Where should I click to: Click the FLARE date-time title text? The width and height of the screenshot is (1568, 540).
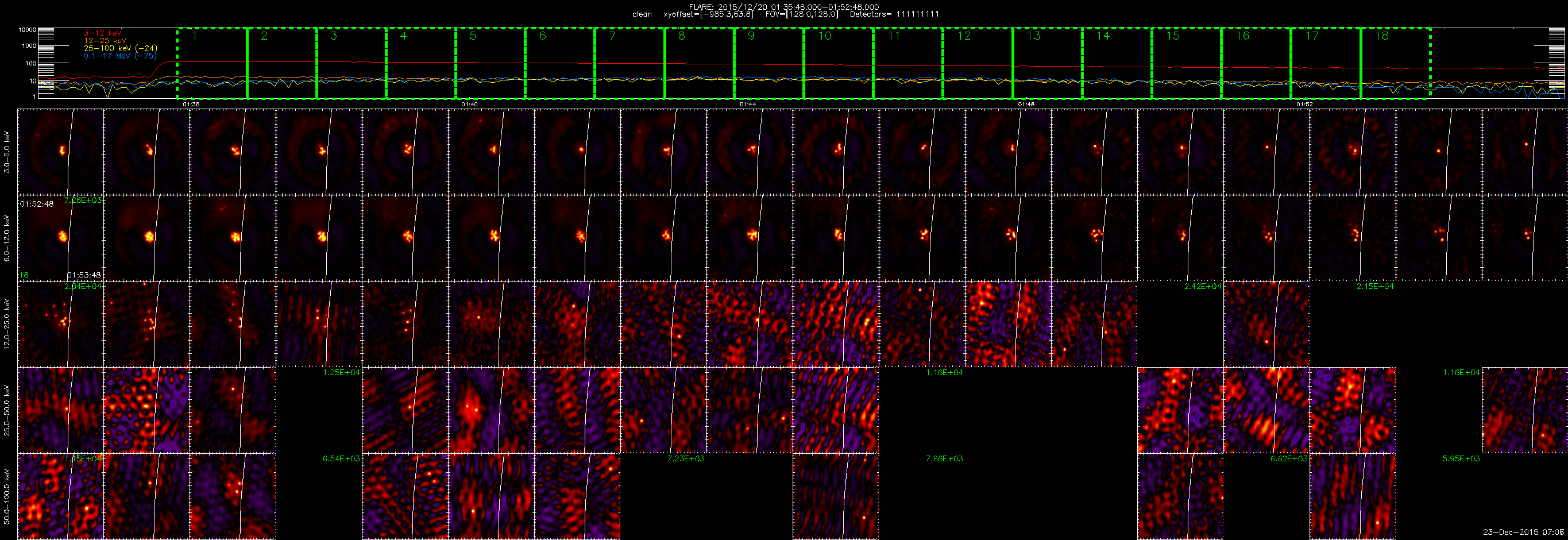point(784,7)
